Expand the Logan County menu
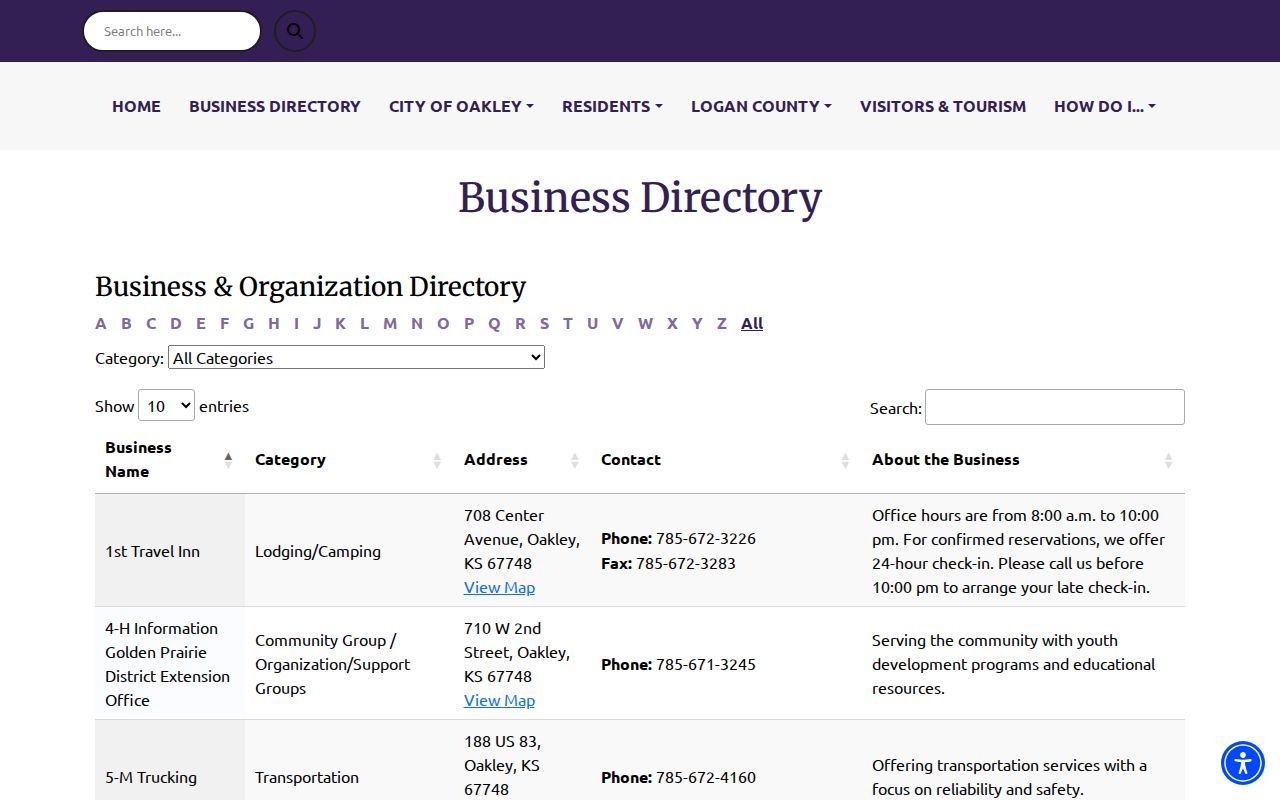 761,106
